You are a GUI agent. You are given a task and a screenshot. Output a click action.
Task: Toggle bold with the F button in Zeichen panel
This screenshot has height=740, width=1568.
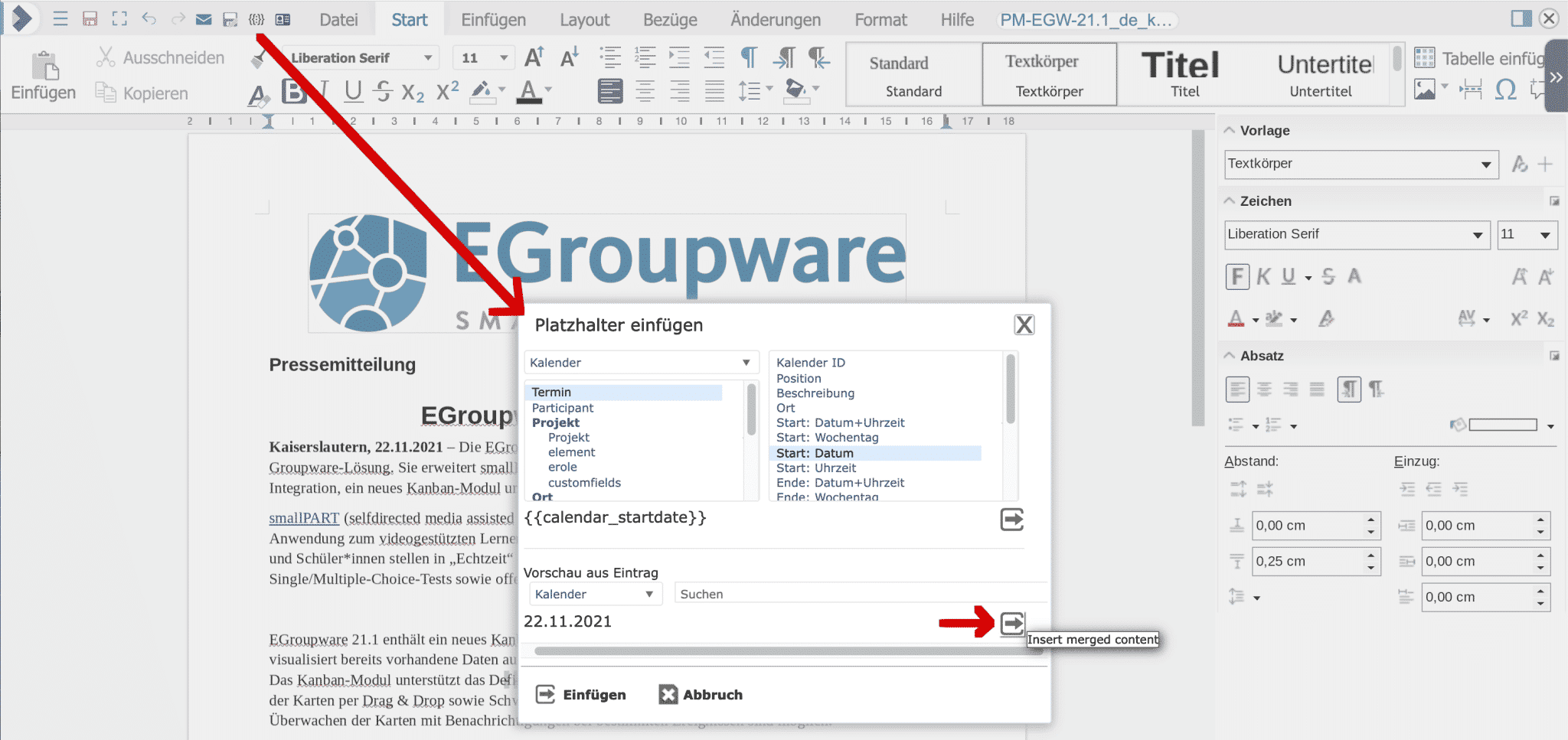1237,276
